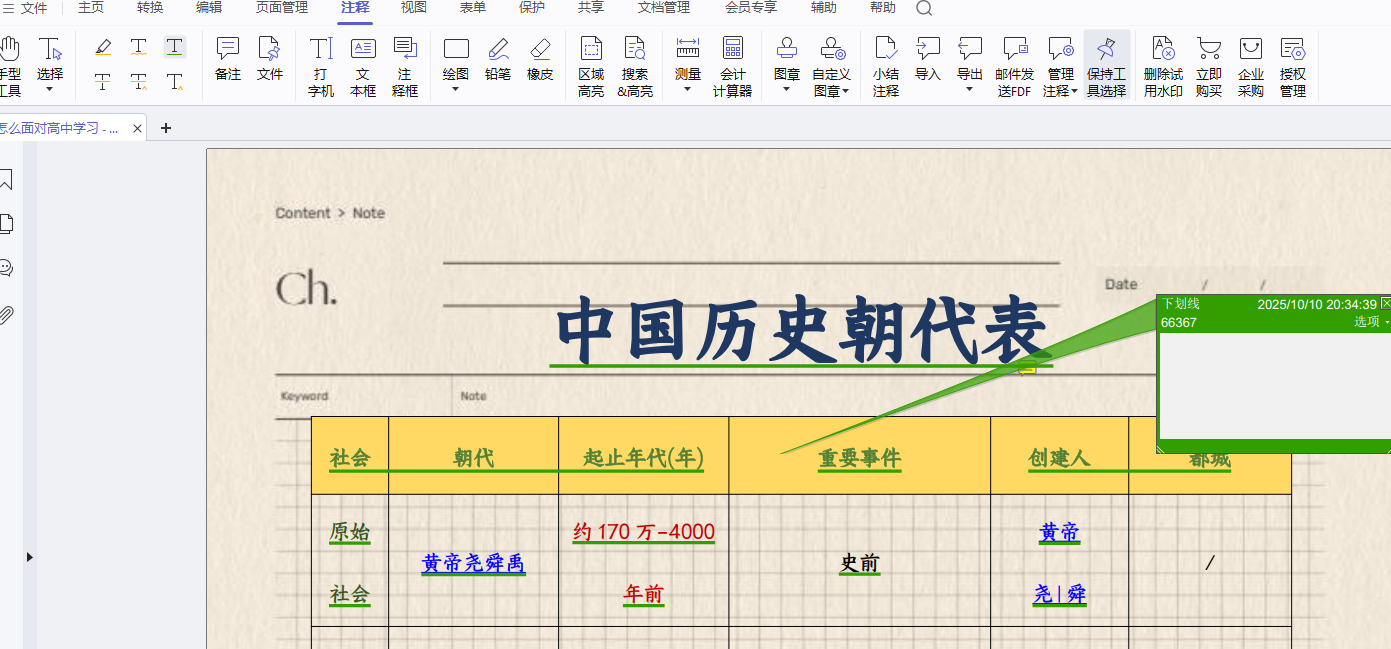Click the 备注 sticky note tool
Image resolution: width=1391 pixels, height=649 pixels.
click(x=228, y=60)
